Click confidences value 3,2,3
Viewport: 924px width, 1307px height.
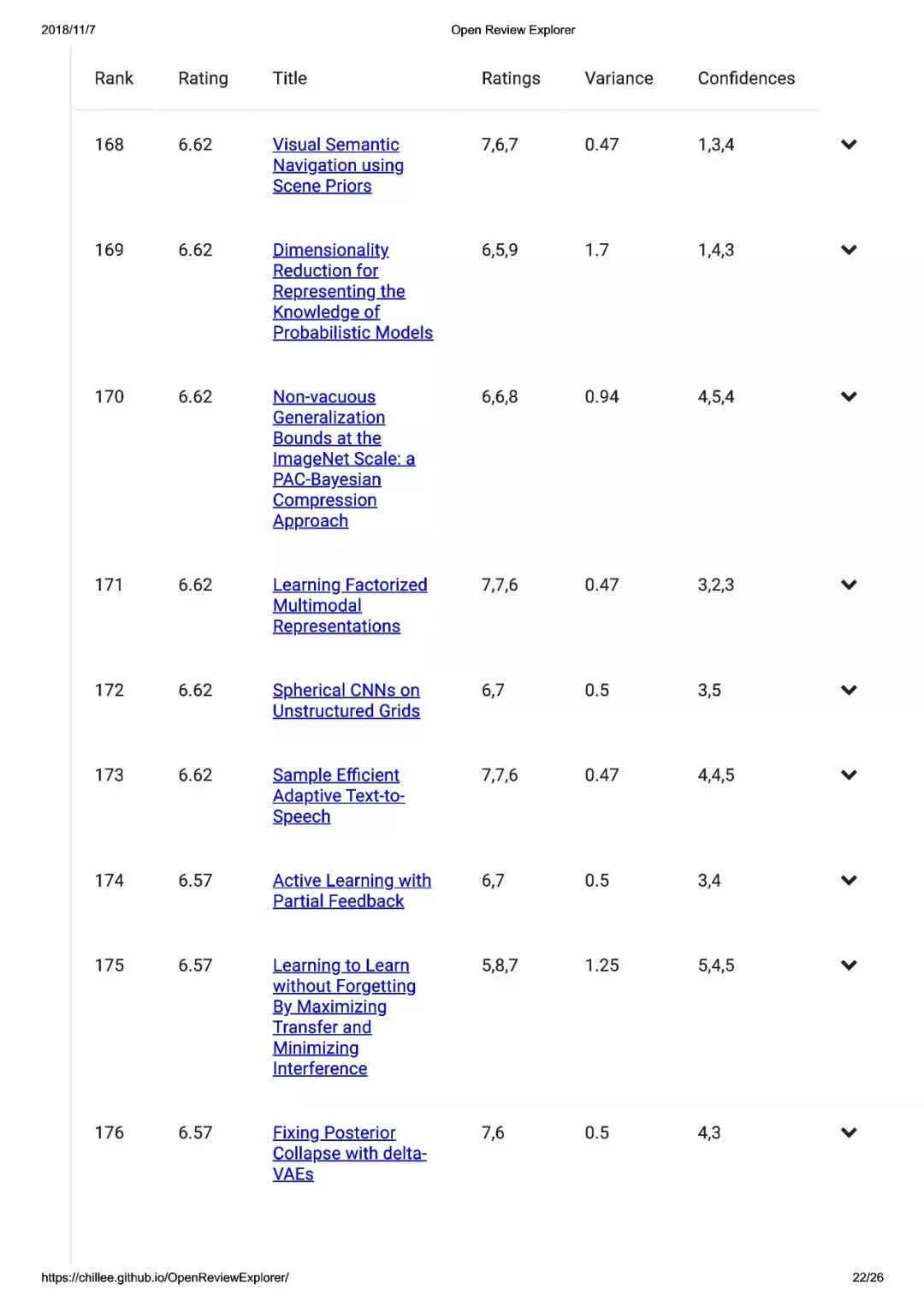pyautogui.click(x=716, y=585)
